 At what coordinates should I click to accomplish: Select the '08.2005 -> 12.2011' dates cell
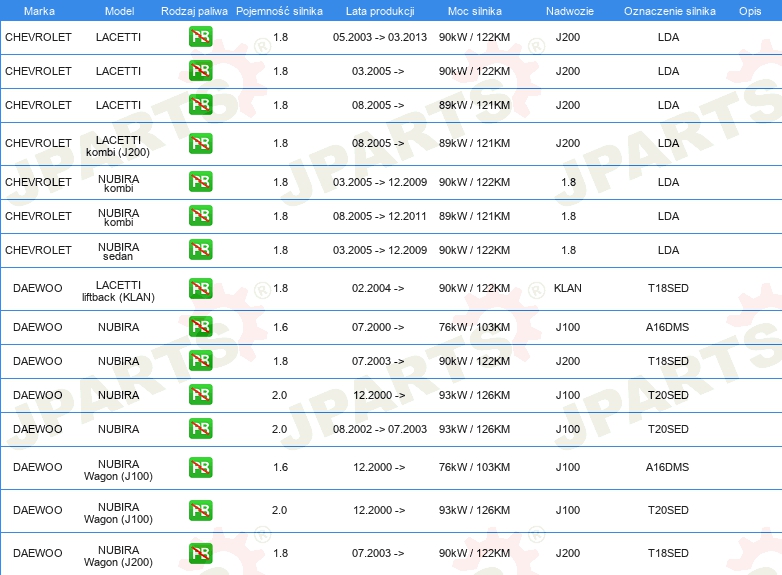pyautogui.click(x=380, y=216)
